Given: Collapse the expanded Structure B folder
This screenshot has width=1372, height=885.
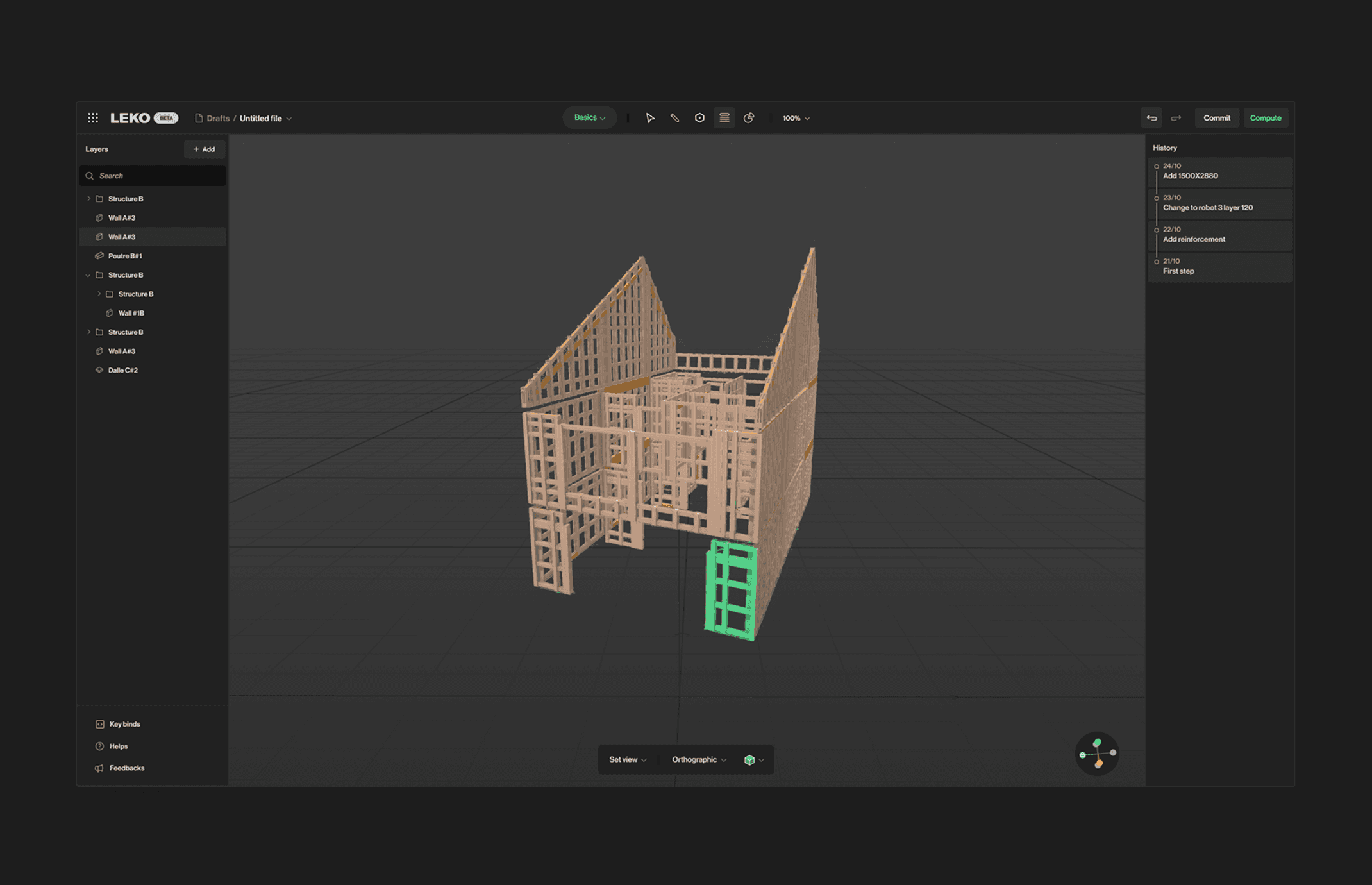Looking at the screenshot, I should tap(88, 275).
